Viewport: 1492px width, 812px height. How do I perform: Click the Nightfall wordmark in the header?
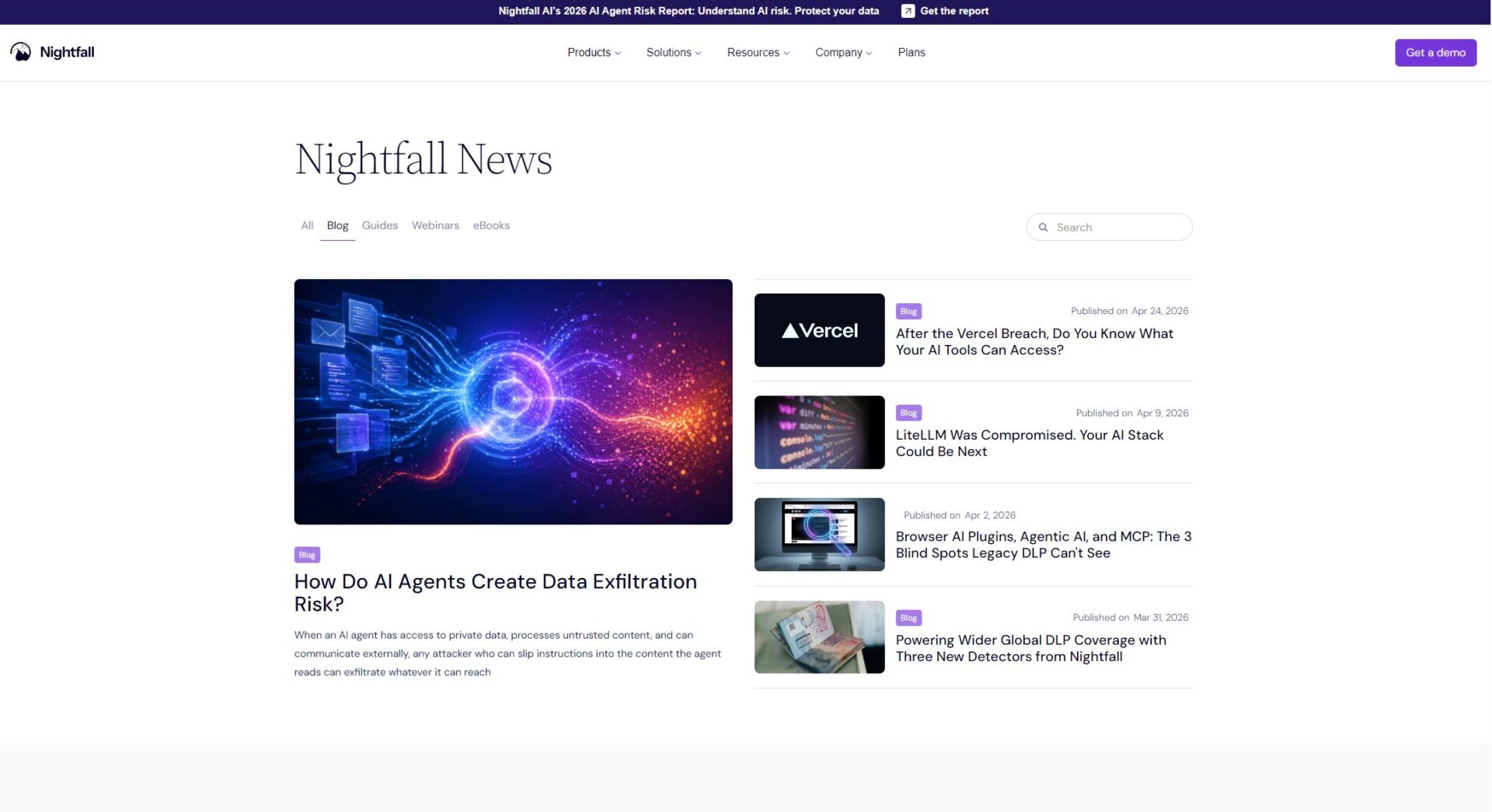click(x=67, y=52)
